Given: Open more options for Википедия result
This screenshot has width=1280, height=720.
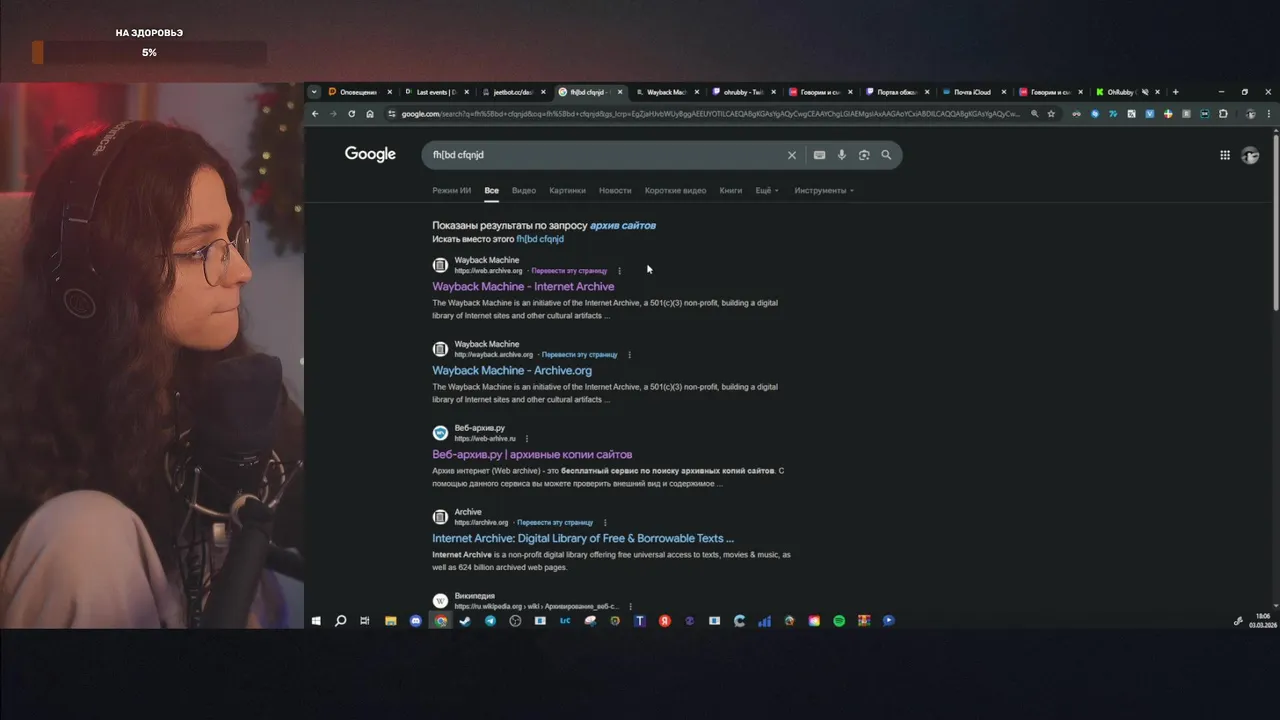Looking at the screenshot, I should [x=630, y=607].
